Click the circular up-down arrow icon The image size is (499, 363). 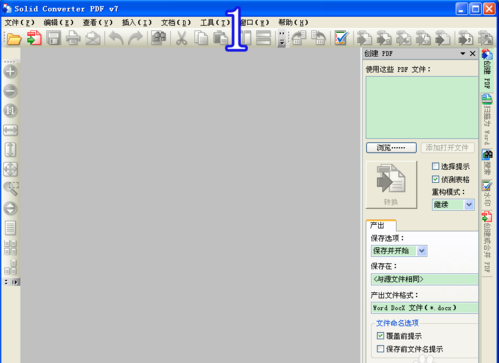click(10, 208)
